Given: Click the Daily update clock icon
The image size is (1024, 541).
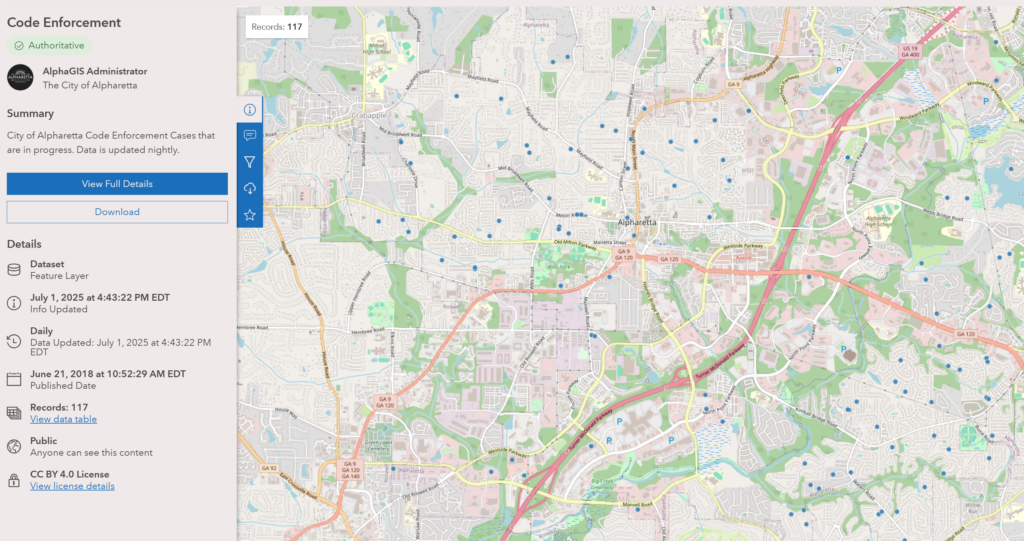Looking at the screenshot, I should coord(14,342).
